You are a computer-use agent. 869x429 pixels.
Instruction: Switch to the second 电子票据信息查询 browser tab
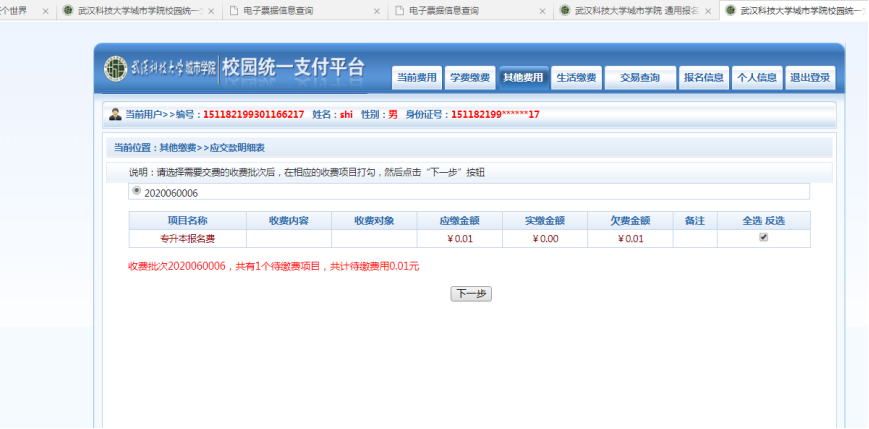pyautogui.click(x=465, y=11)
